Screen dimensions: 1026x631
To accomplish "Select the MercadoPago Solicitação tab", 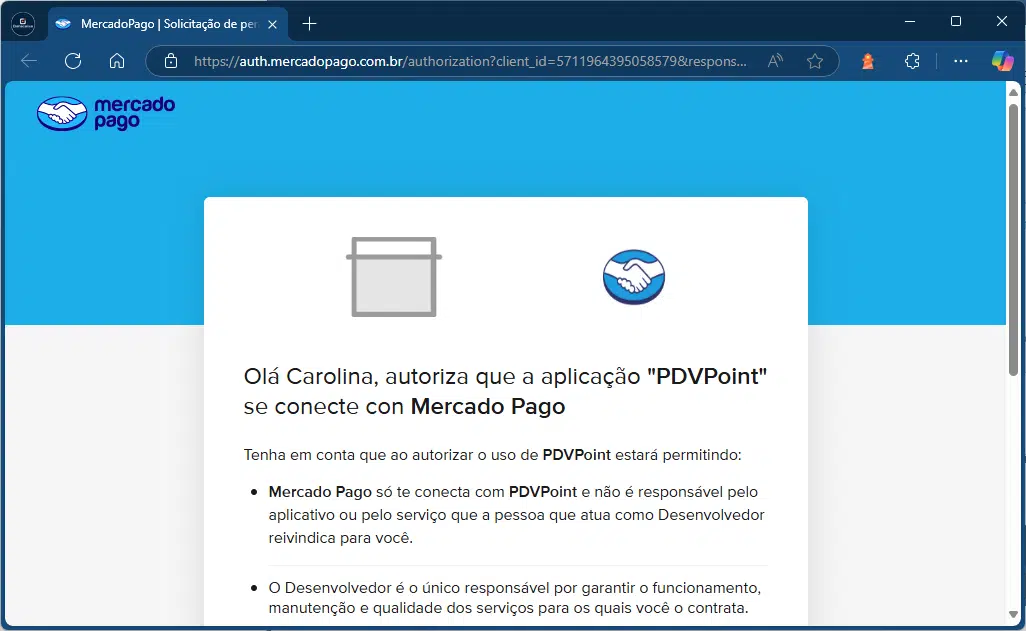I will pos(168,24).
